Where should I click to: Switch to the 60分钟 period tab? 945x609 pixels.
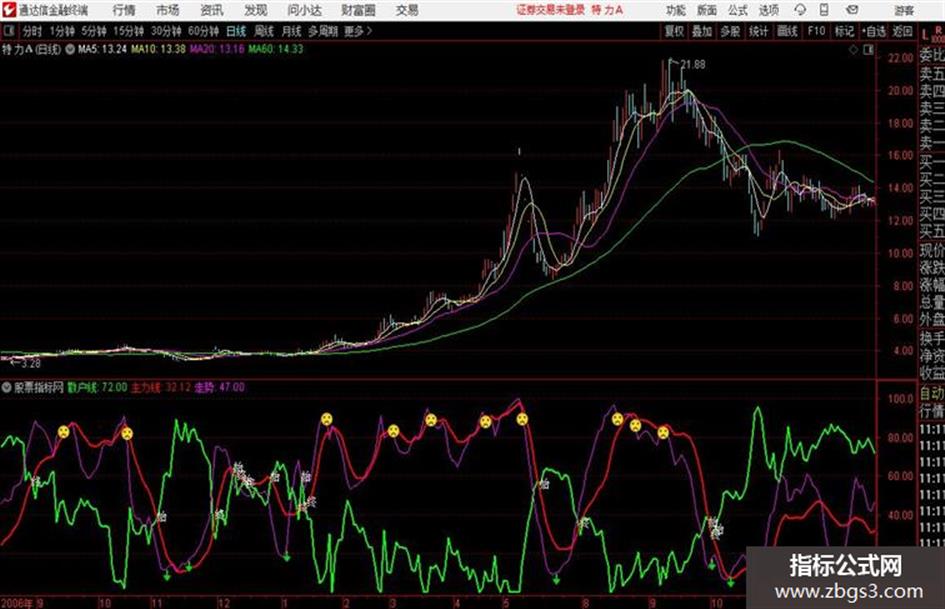pyautogui.click(x=203, y=31)
